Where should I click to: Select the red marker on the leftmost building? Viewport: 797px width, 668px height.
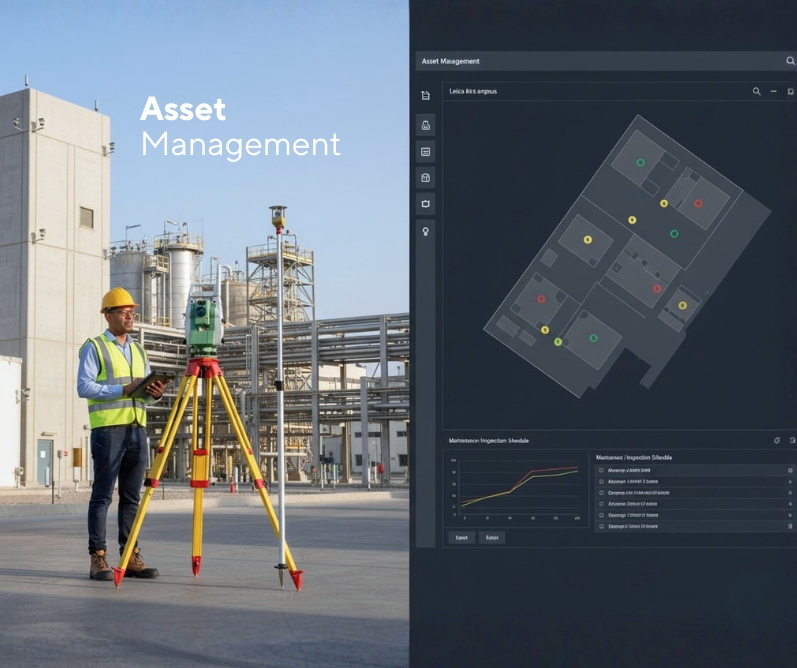(541, 298)
